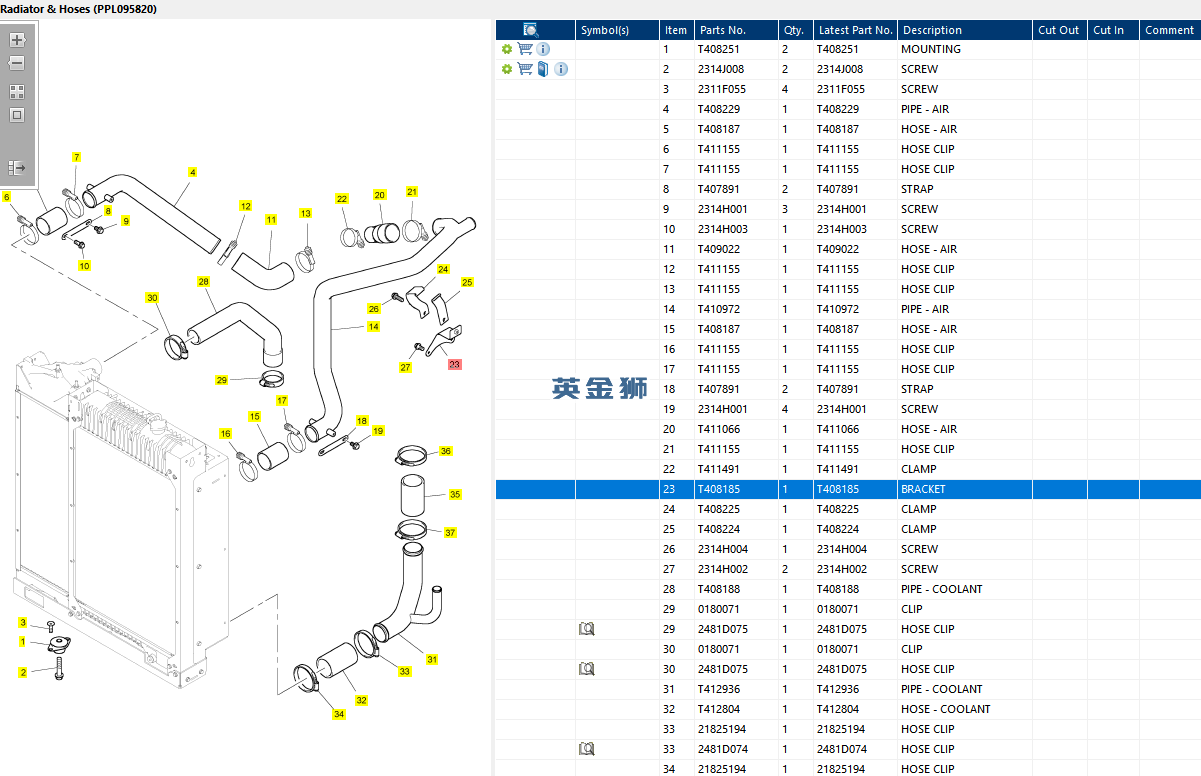Image resolution: width=1201 pixels, height=776 pixels.
Task: Click the magnifier search icon in table header
Action: click(x=531, y=30)
